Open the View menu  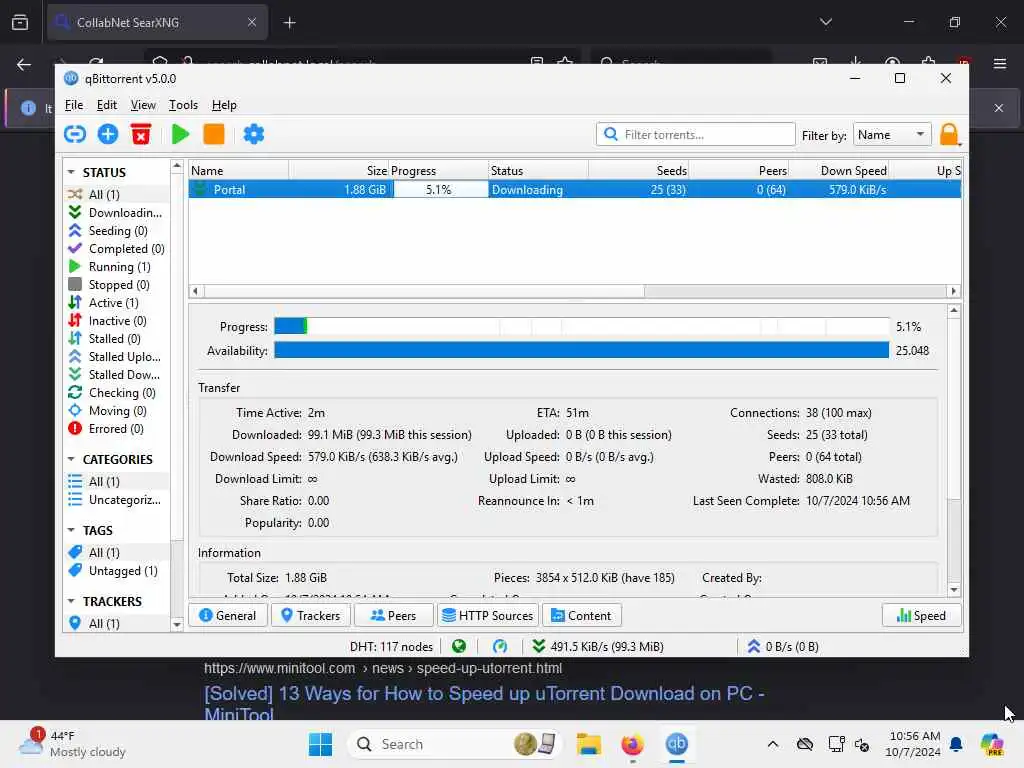143,105
